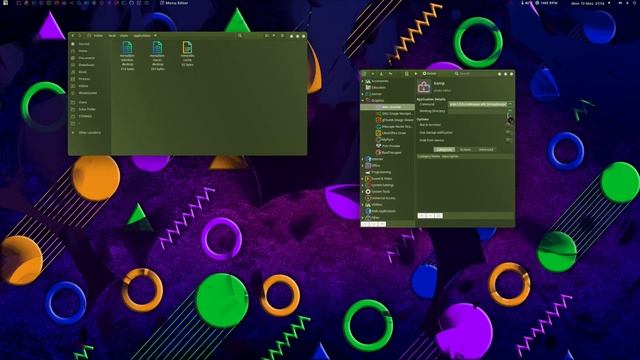This screenshot has width=640, height=360.
Task: Click the undo arrow in Menu Editor toolbar
Action: point(390,74)
